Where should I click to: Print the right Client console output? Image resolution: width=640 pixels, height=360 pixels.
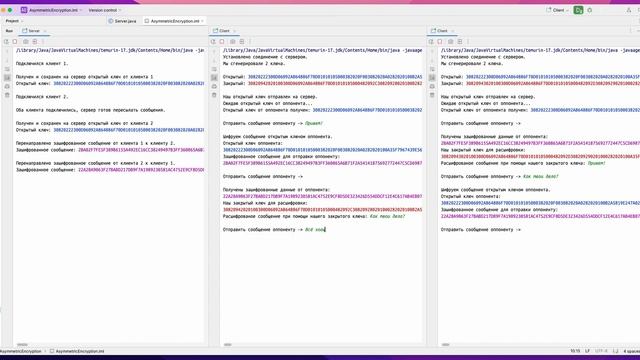[432, 87]
